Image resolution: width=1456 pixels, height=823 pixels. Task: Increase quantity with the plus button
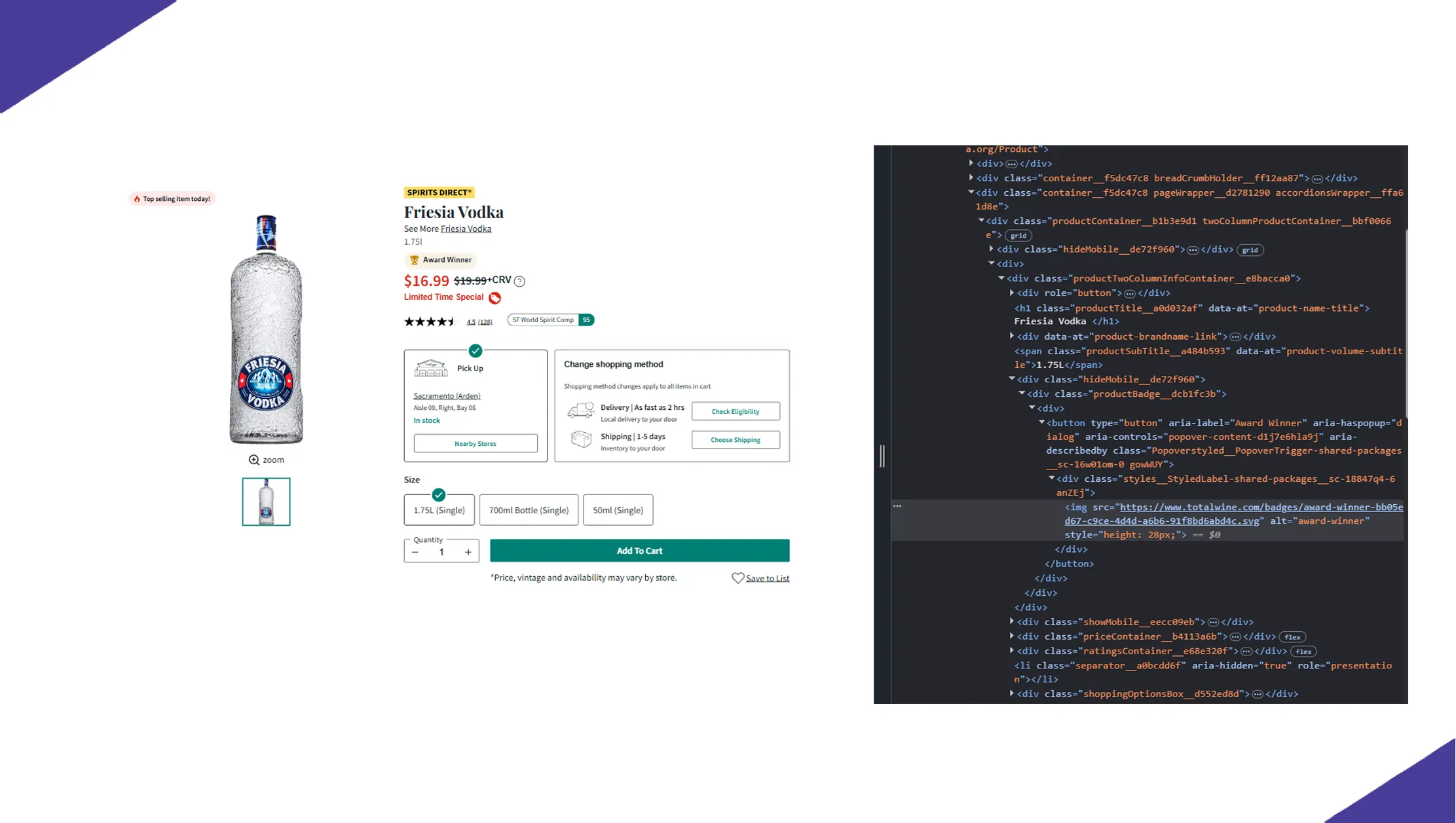[468, 552]
